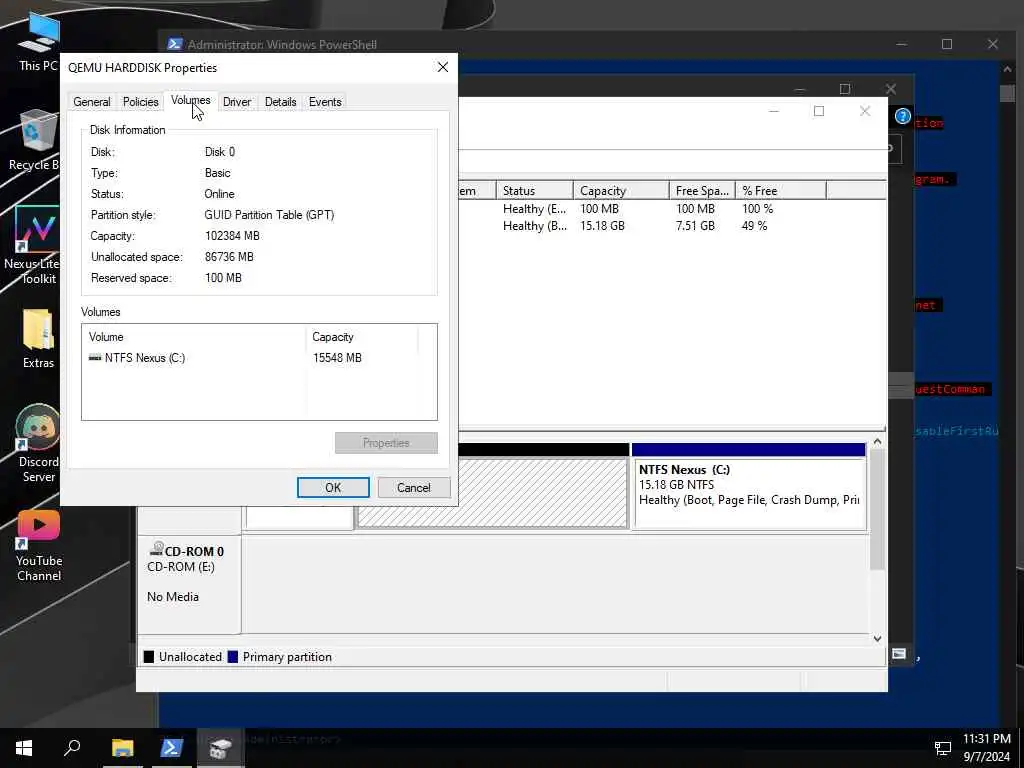Open the Details tab

[280, 102]
